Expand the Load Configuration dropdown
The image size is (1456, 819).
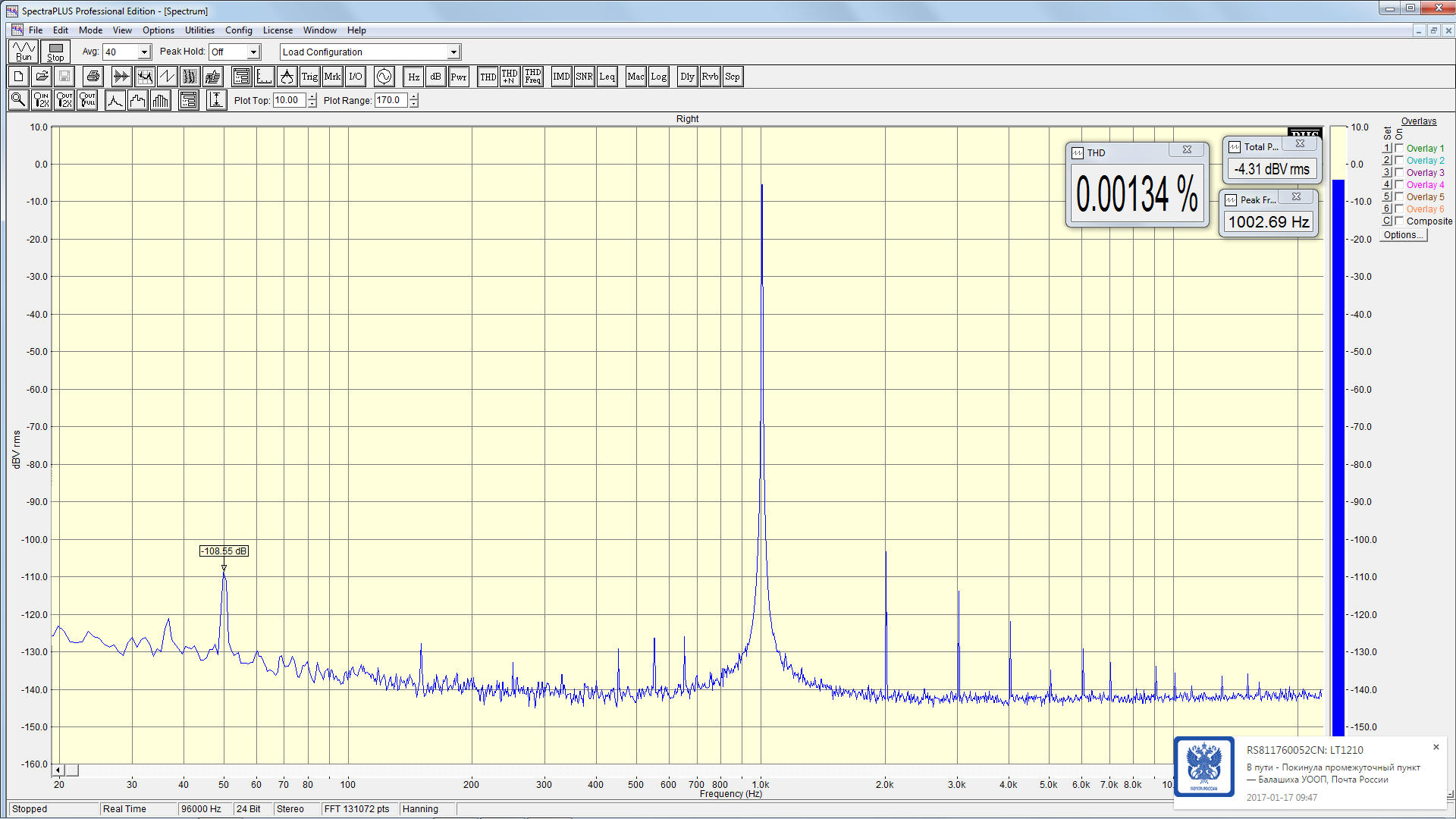pos(453,52)
